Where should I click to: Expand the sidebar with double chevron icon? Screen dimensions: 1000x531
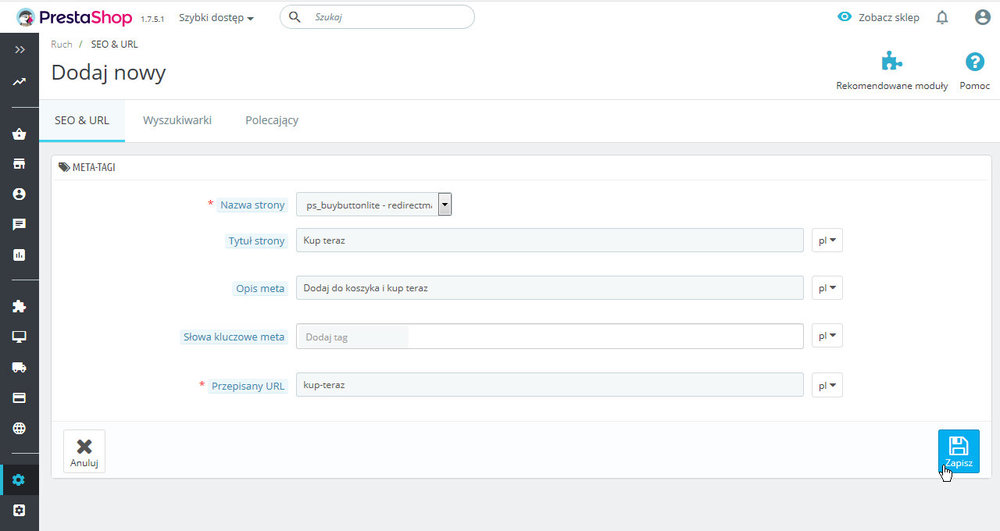pyautogui.click(x=20, y=50)
